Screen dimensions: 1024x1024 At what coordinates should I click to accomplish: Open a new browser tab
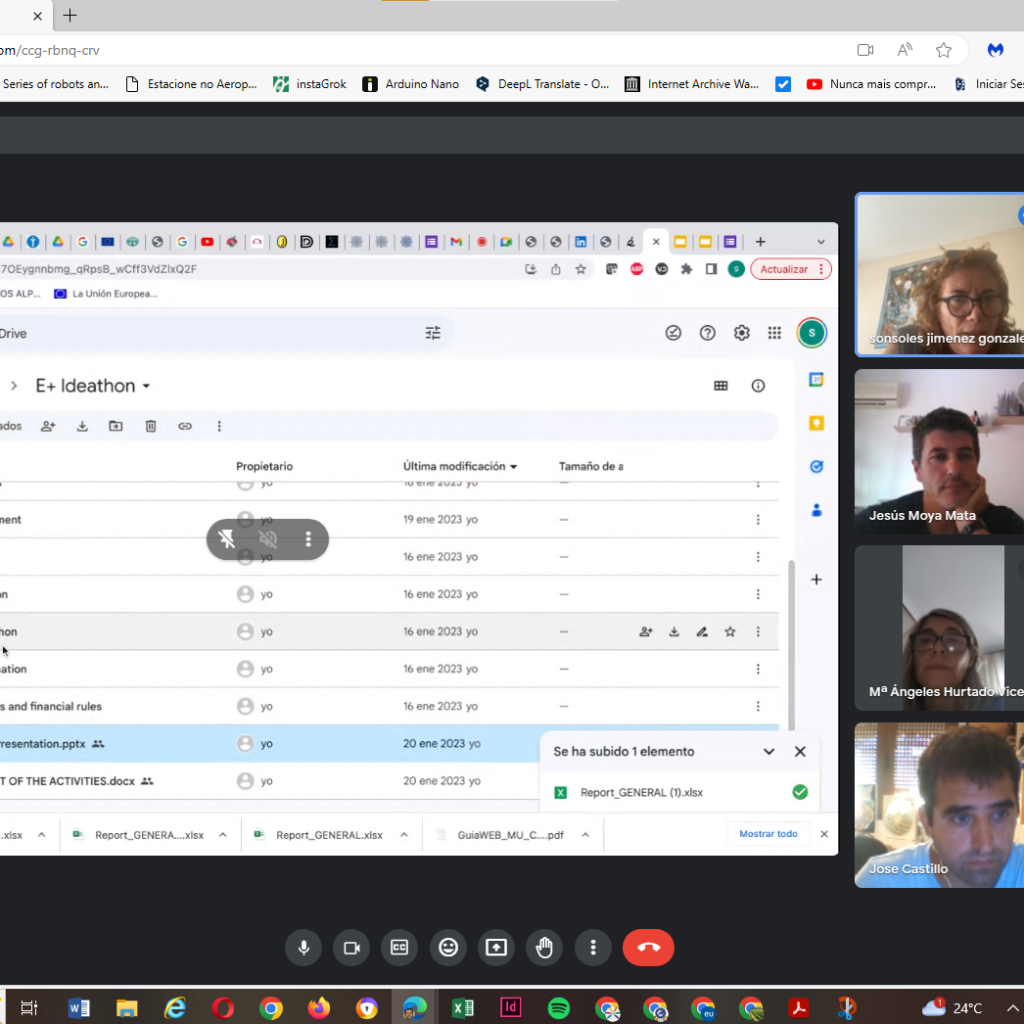pyautogui.click(x=70, y=16)
